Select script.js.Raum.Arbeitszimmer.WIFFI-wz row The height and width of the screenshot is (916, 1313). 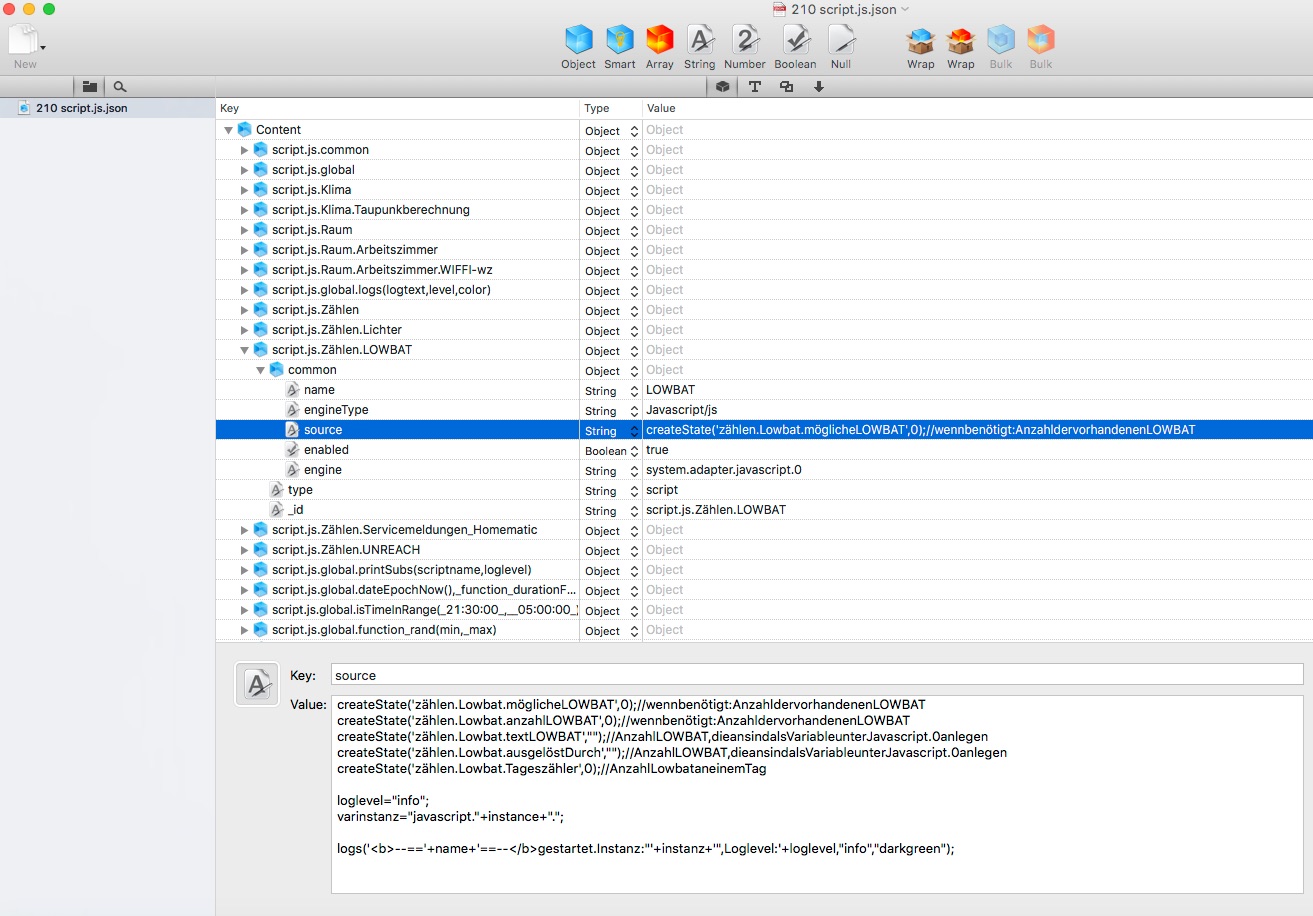tap(764, 270)
